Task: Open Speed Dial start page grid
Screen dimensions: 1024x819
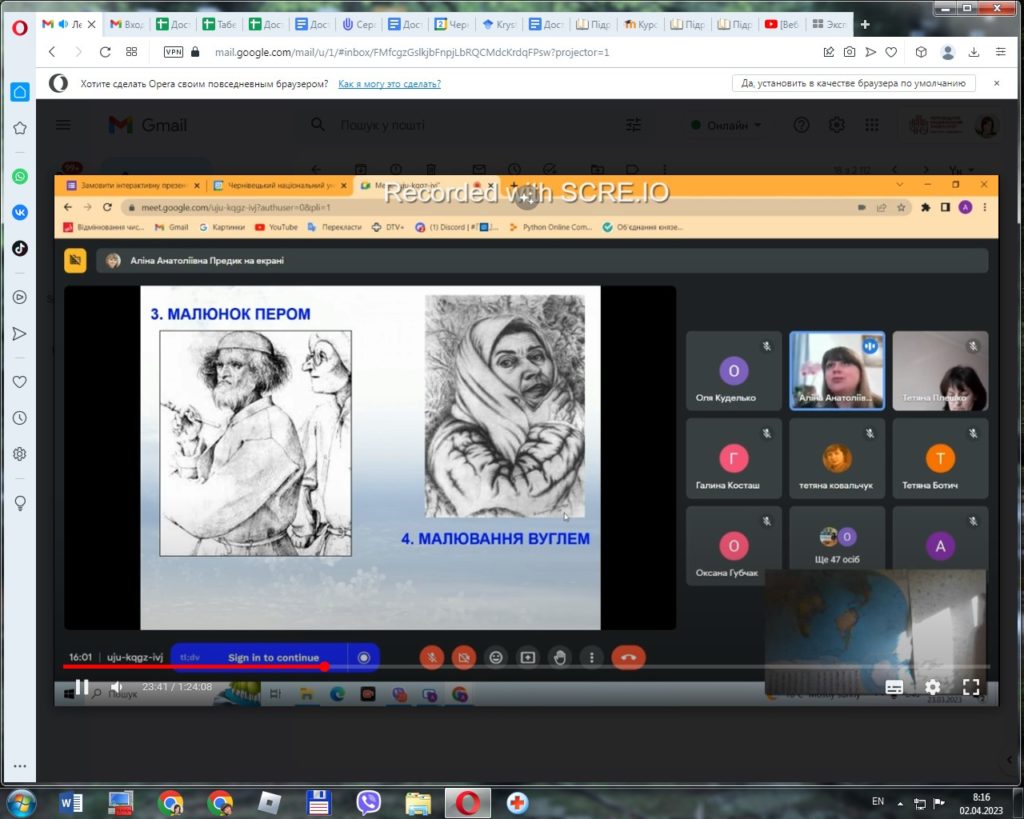Action: pos(131,52)
